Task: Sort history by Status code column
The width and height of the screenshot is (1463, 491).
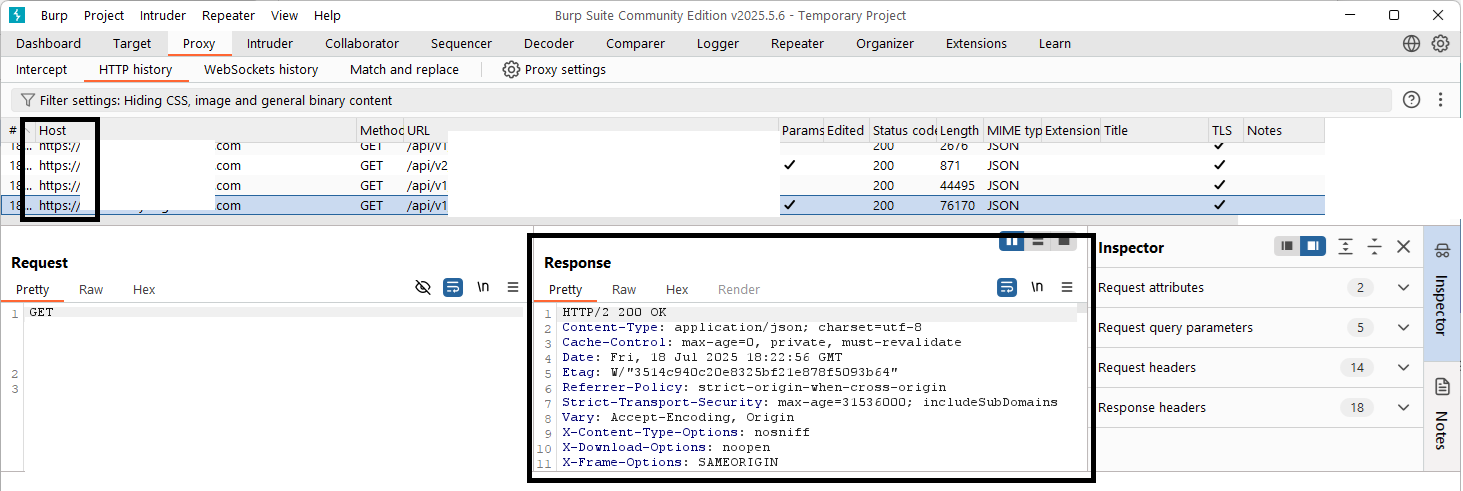Action: [x=903, y=130]
